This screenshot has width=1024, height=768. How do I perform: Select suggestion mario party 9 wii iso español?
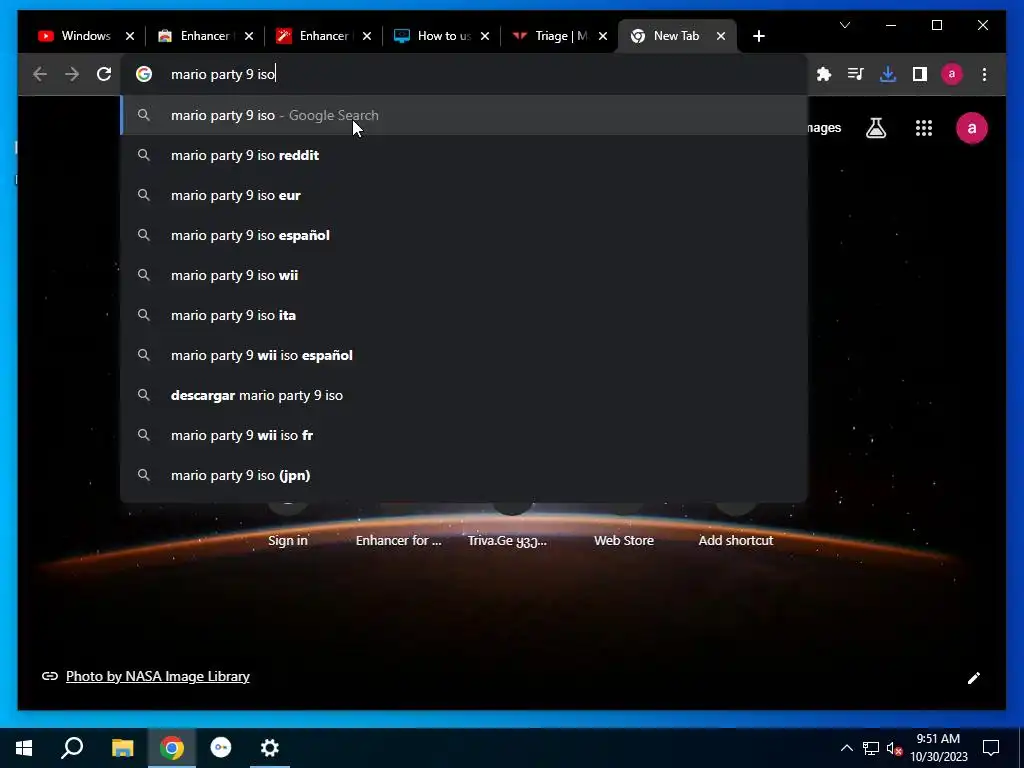464,355
